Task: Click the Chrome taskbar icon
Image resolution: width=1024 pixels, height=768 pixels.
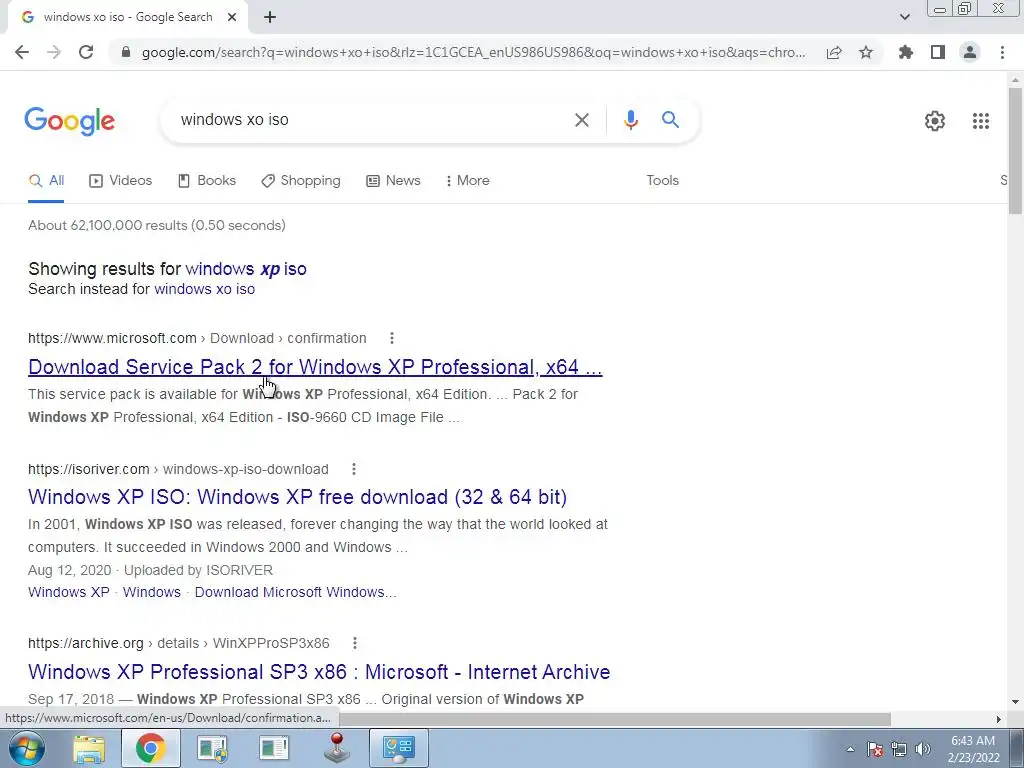Action: [150, 748]
